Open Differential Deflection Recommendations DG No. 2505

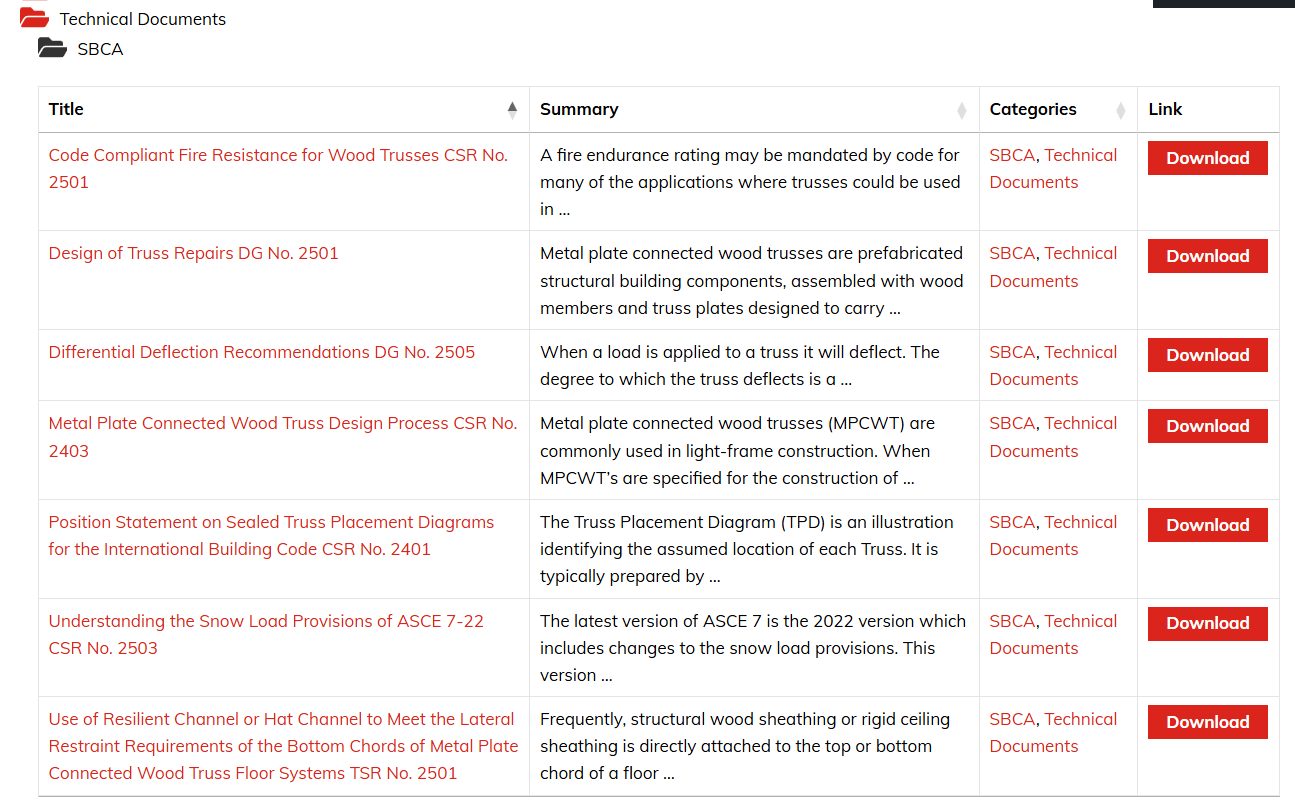tap(261, 352)
